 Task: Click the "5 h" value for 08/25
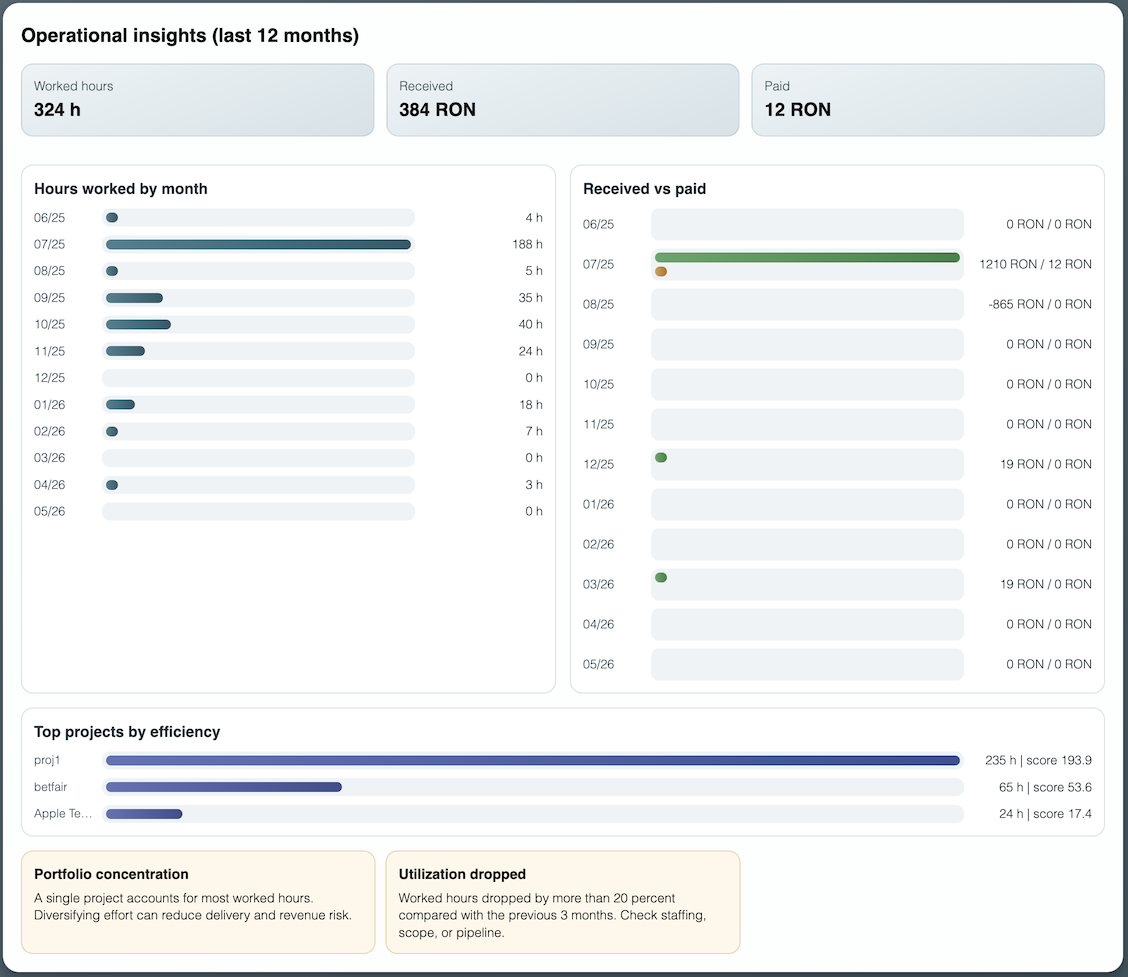[534, 271]
